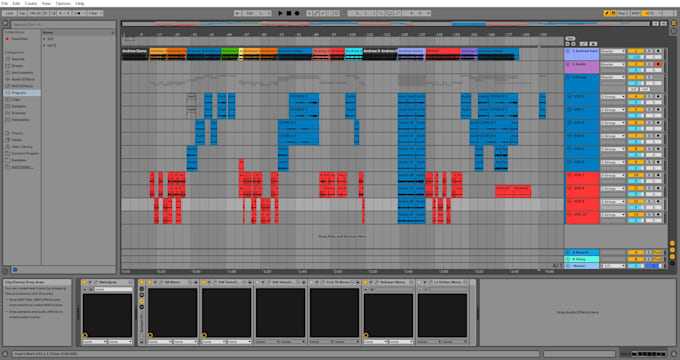Toggle the Automation Arm icon
The width and height of the screenshot is (680, 360).
point(316,13)
